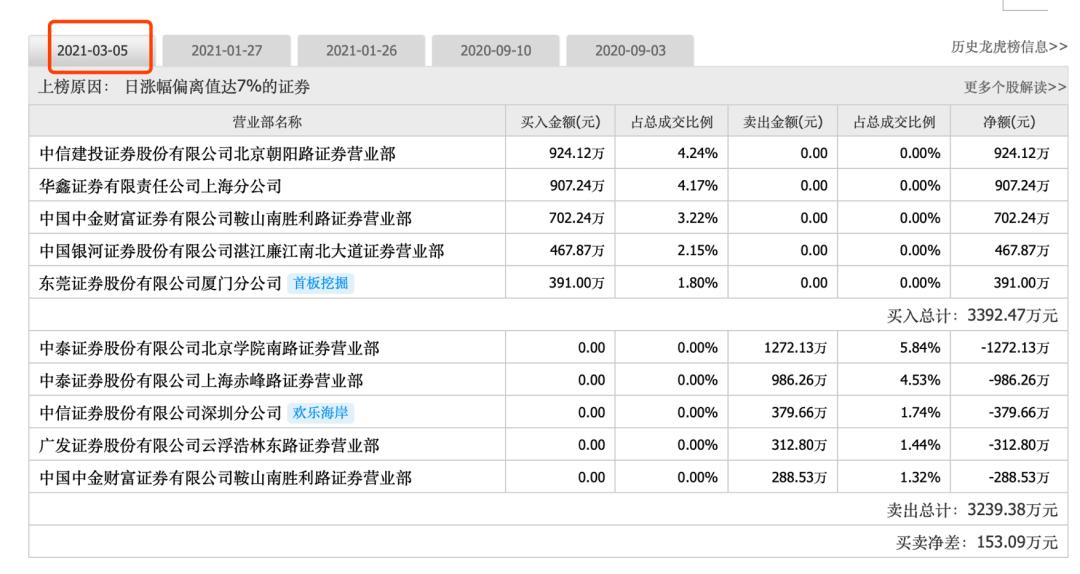This screenshot has height=574, width=1080.
Task: Select 中国银河证券股份有限公司湛江廉江南北大道证券营业部
Action: [x=242, y=250]
